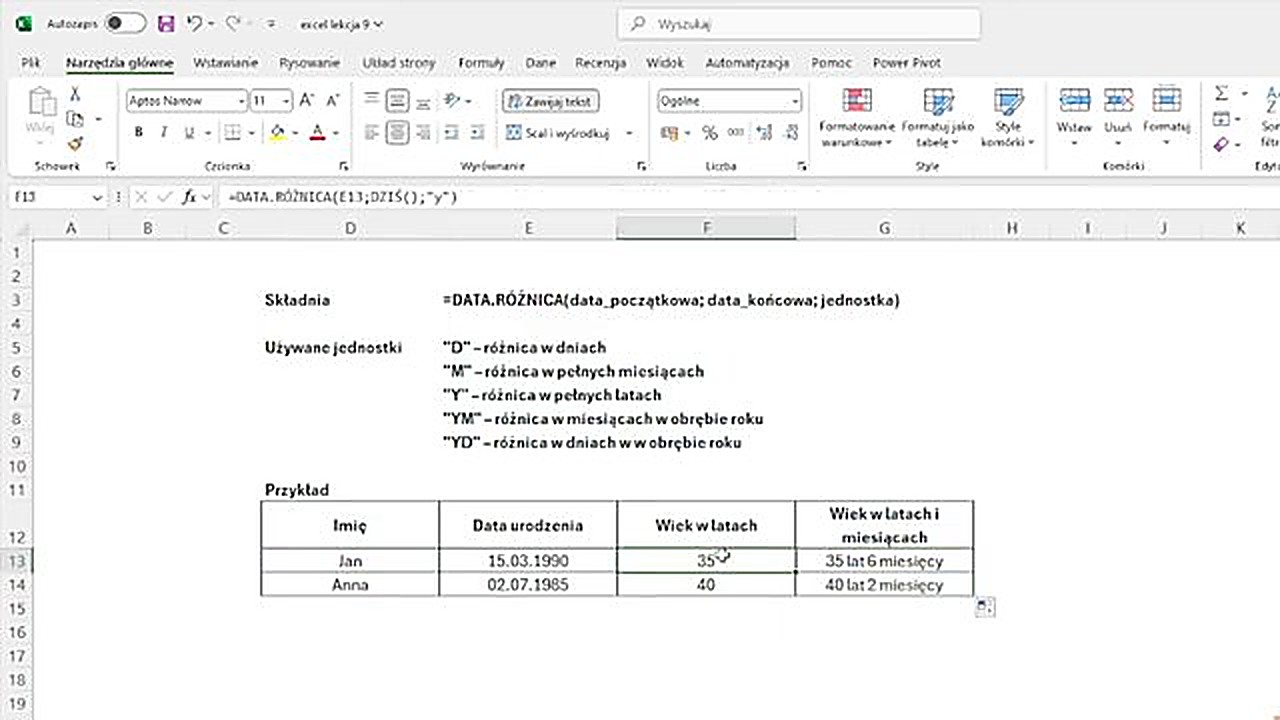Click the Usuń cells icon
This screenshot has width=1280, height=720.
(x=1118, y=110)
